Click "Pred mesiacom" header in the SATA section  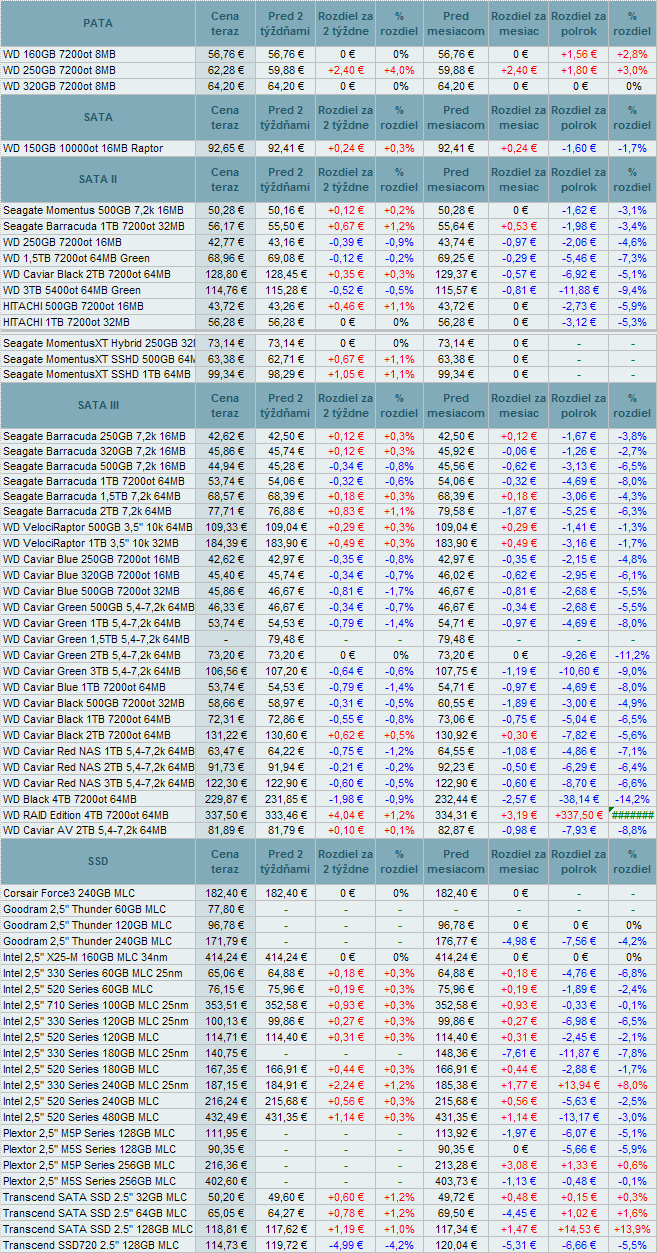(456, 117)
